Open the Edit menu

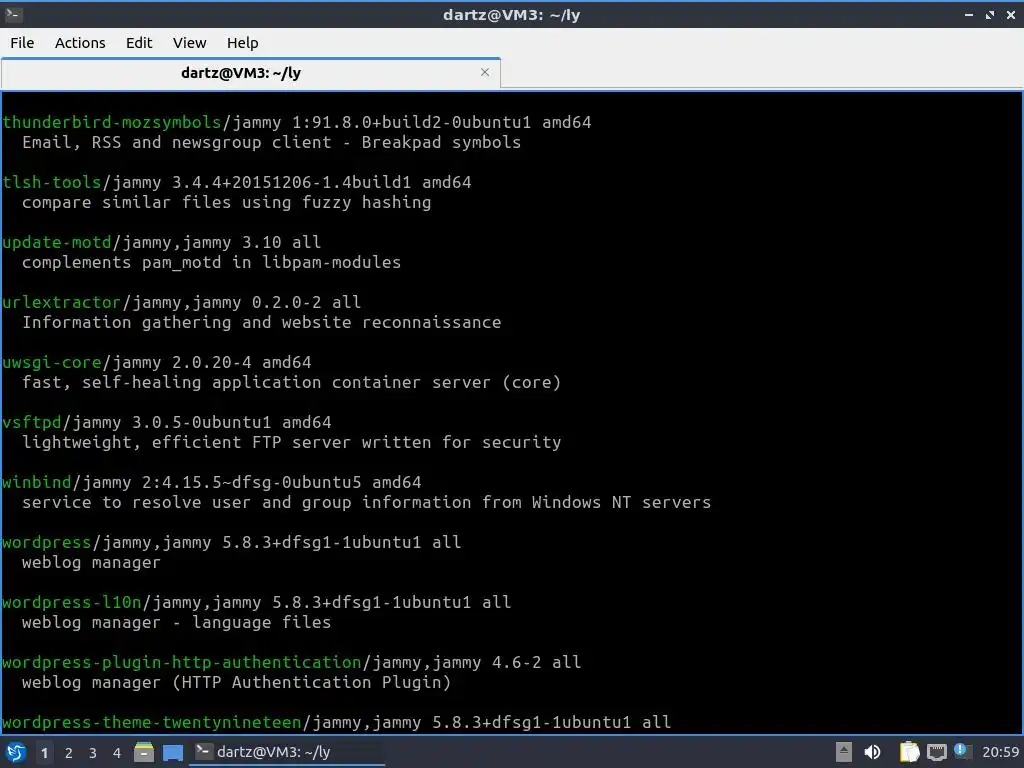tap(138, 42)
